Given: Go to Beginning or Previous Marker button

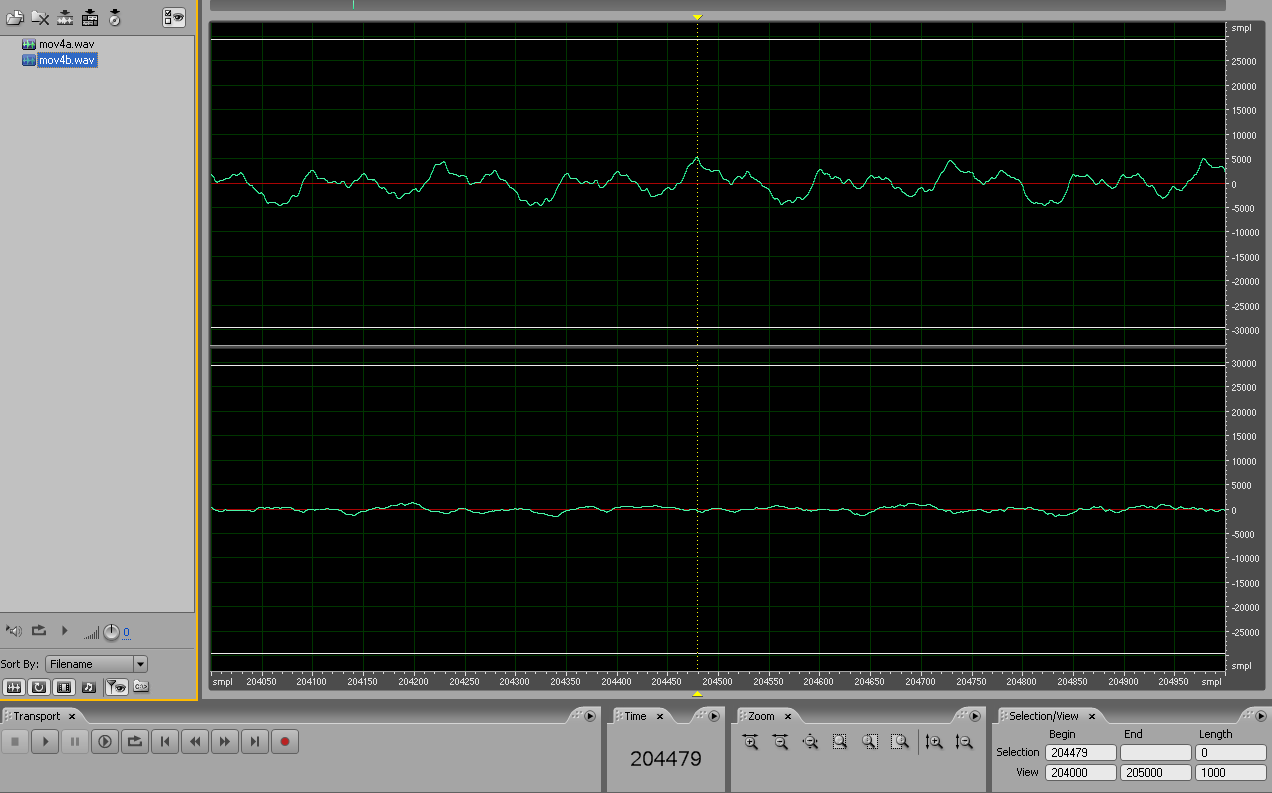Looking at the screenshot, I should (165, 741).
